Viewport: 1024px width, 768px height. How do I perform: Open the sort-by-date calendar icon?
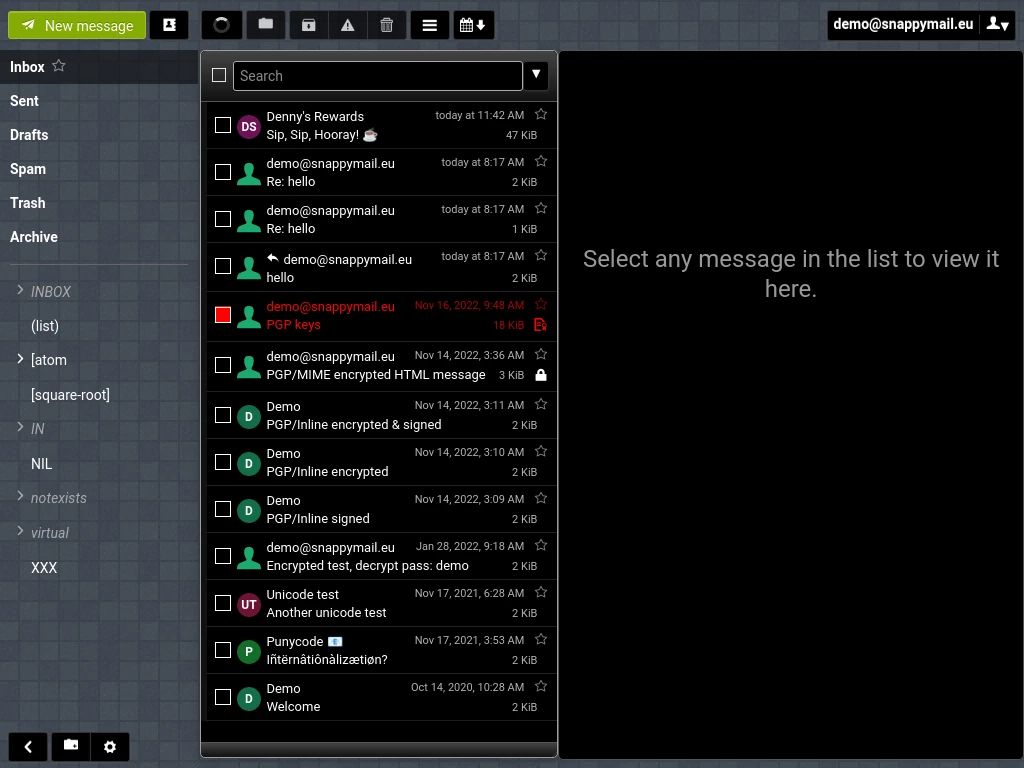tap(474, 25)
